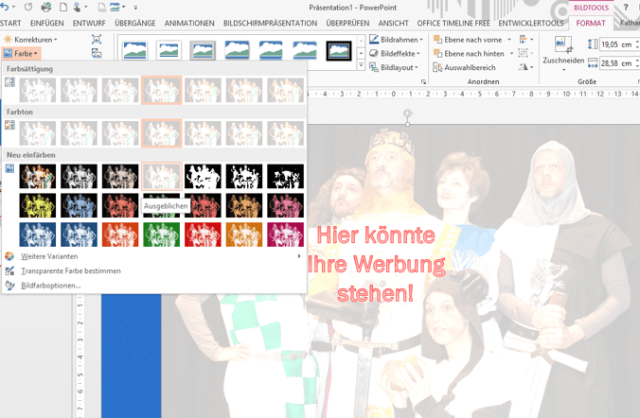Open the OFFICE TIMELINE FREE tab
Image resolution: width=640 pixels, height=418 pixels.
(453, 23)
